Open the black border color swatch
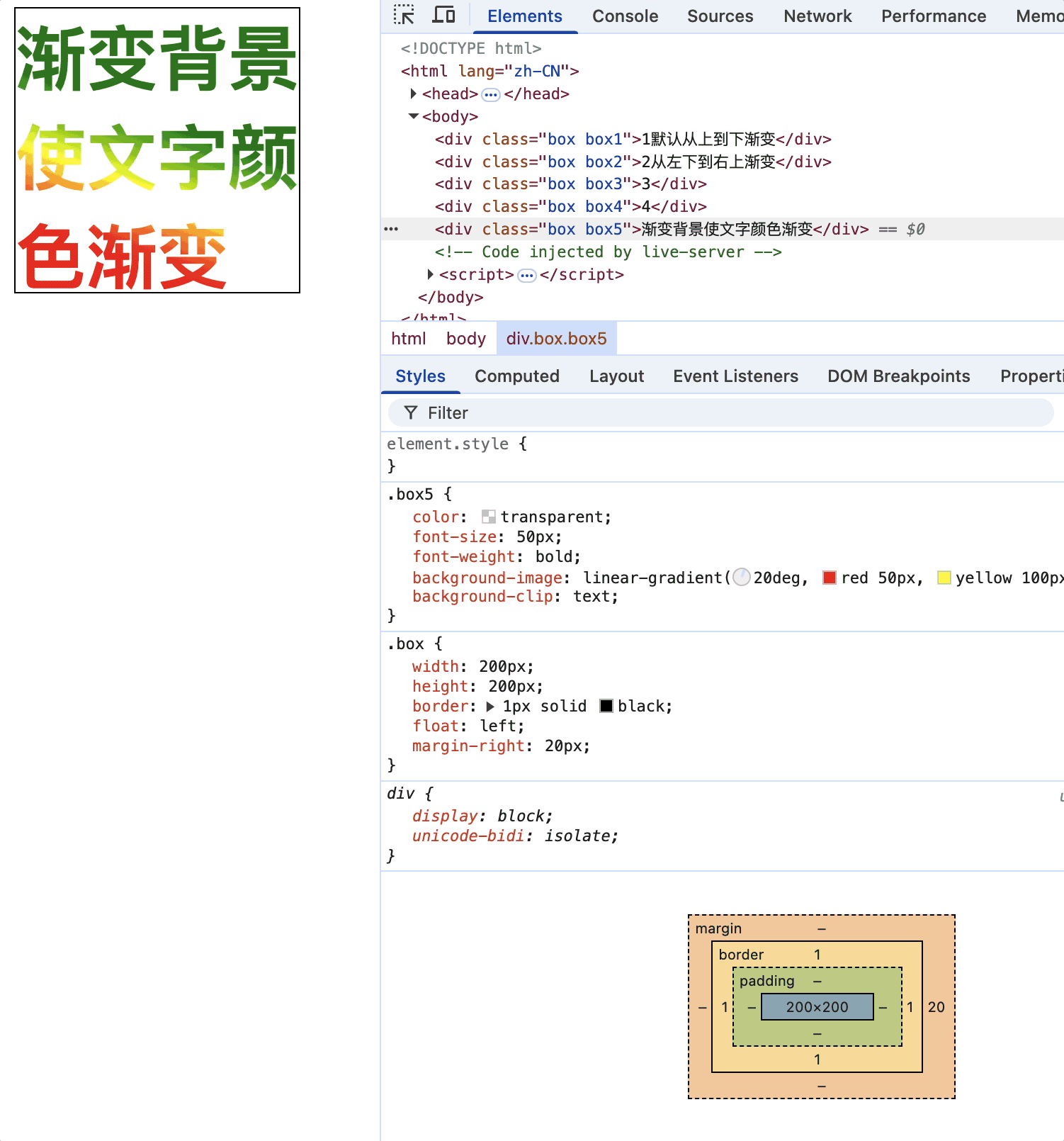The width and height of the screenshot is (1064, 1141). pos(606,706)
